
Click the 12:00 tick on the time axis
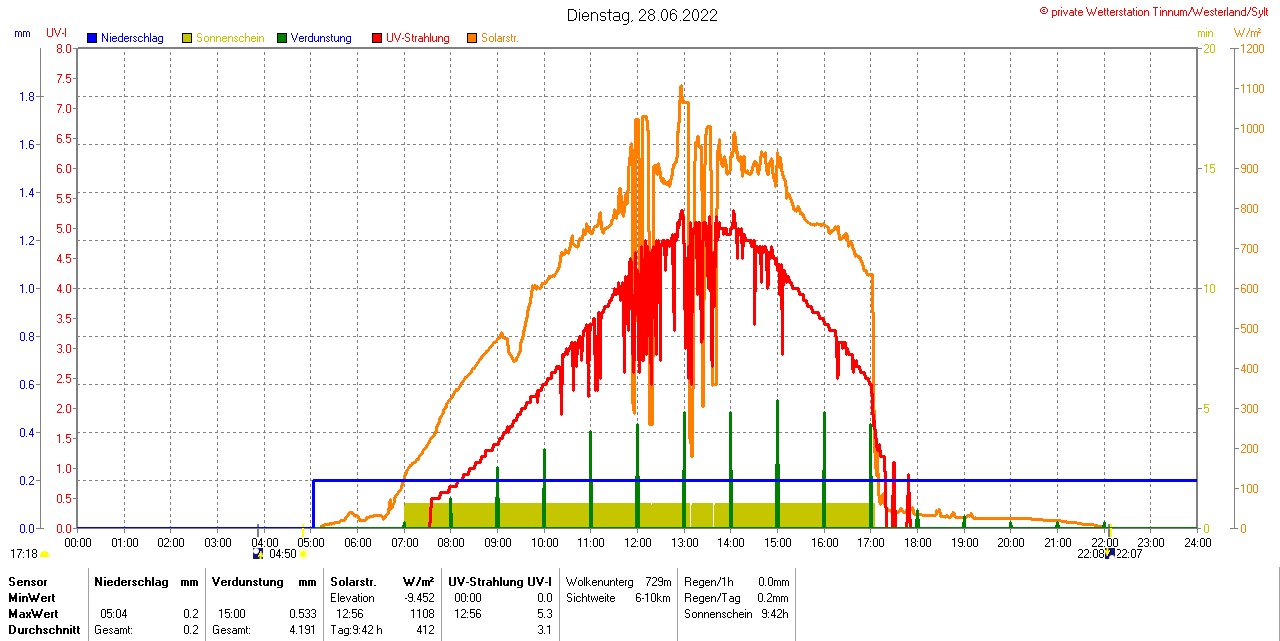tap(637, 542)
